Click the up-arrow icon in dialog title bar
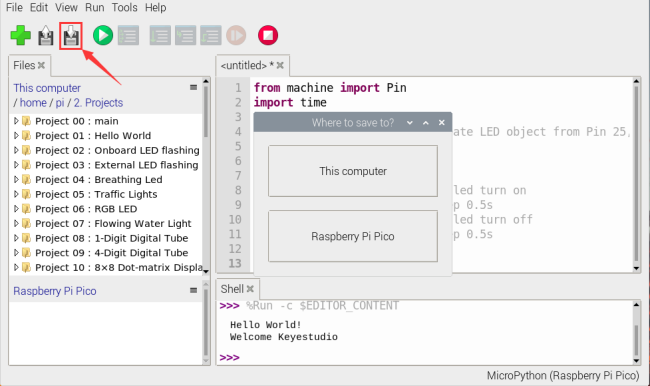The image size is (650, 386). (x=426, y=123)
